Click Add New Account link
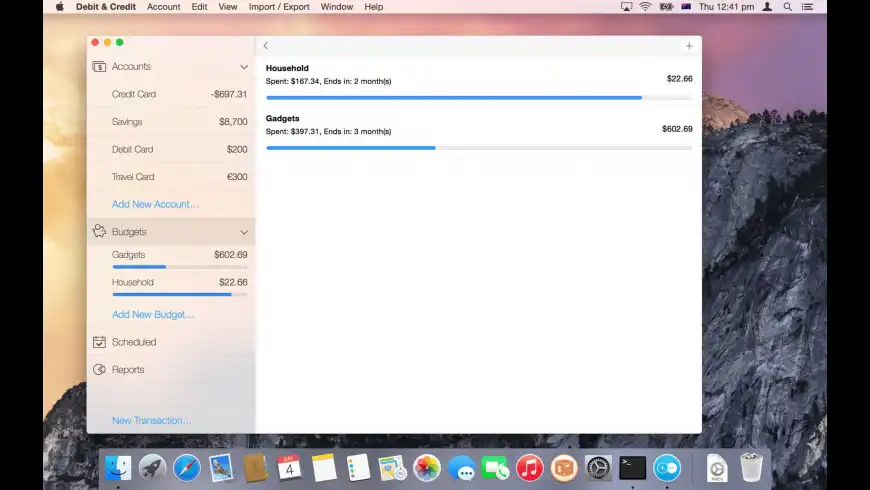 click(x=155, y=204)
